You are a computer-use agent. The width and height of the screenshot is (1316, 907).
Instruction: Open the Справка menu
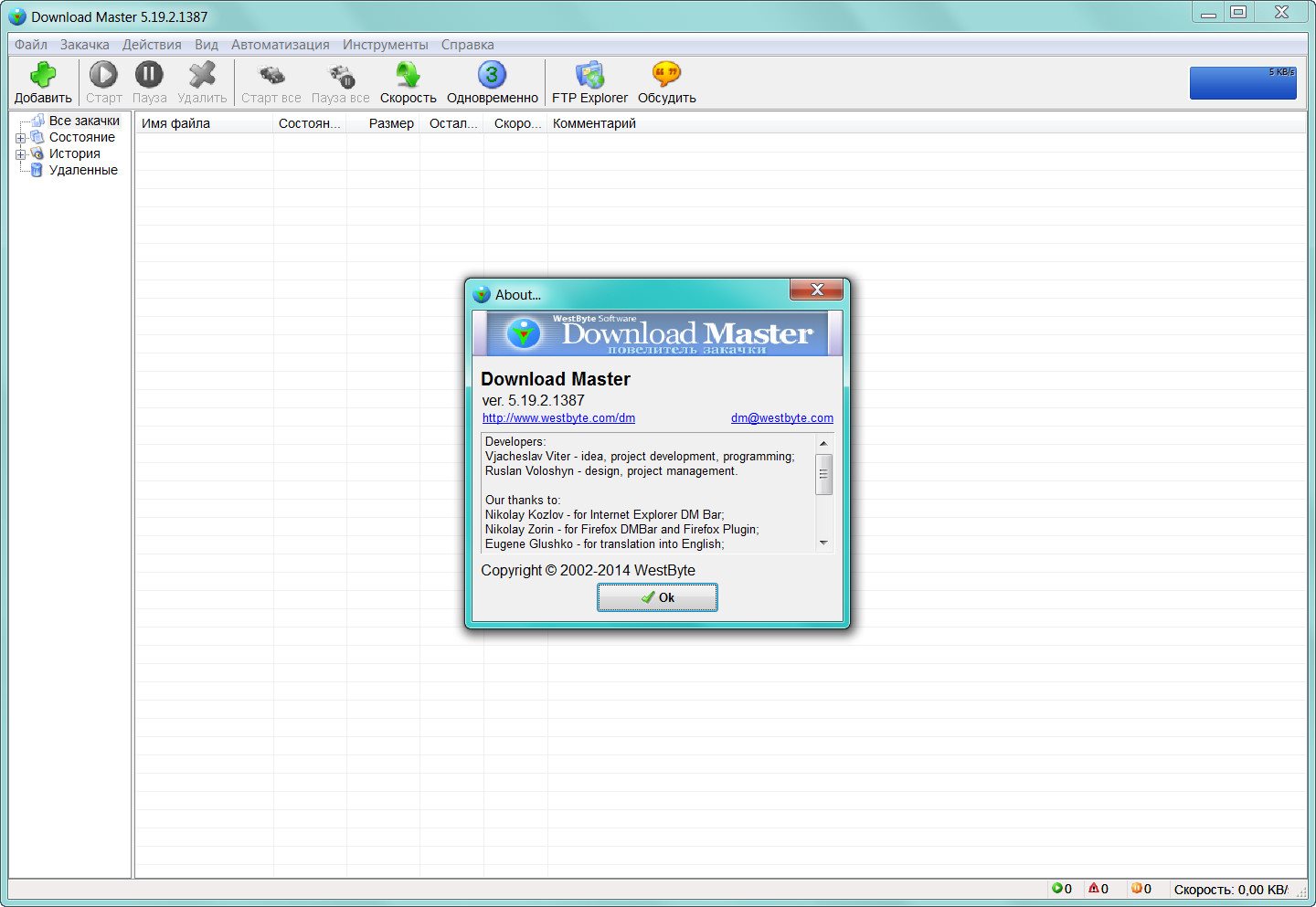[x=468, y=45]
